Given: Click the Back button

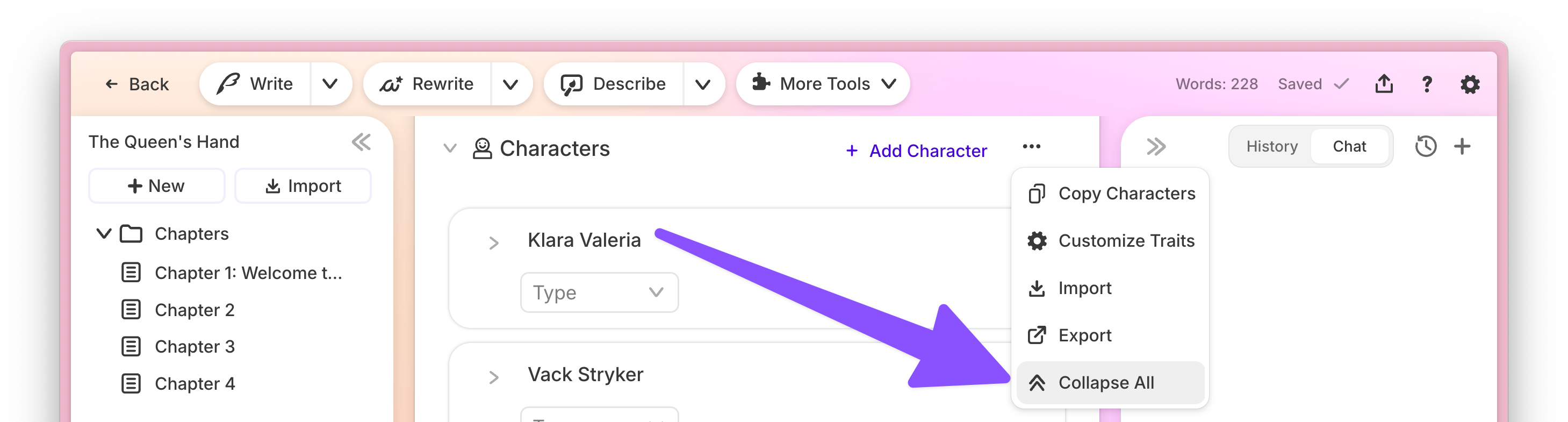Looking at the screenshot, I should point(137,84).
